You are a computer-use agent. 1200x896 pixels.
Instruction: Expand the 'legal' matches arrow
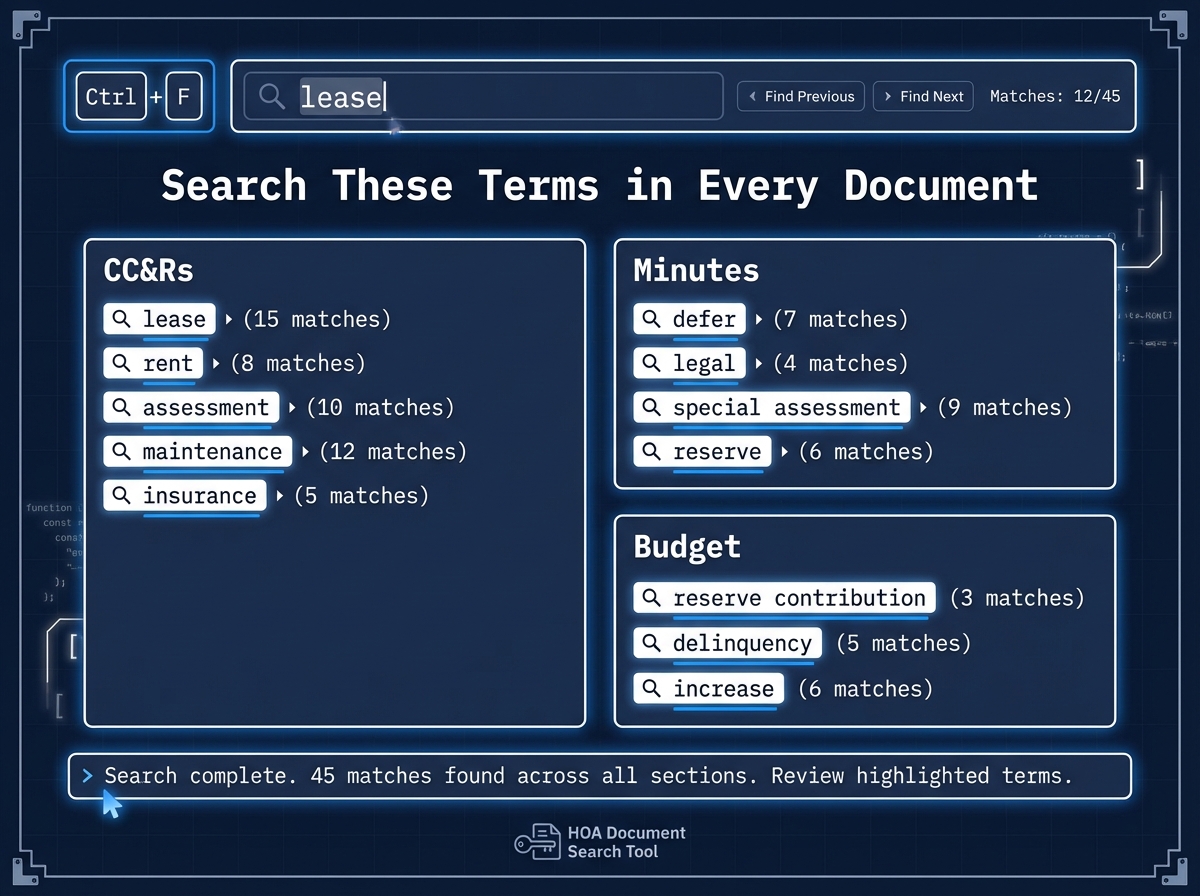point(759,364)
